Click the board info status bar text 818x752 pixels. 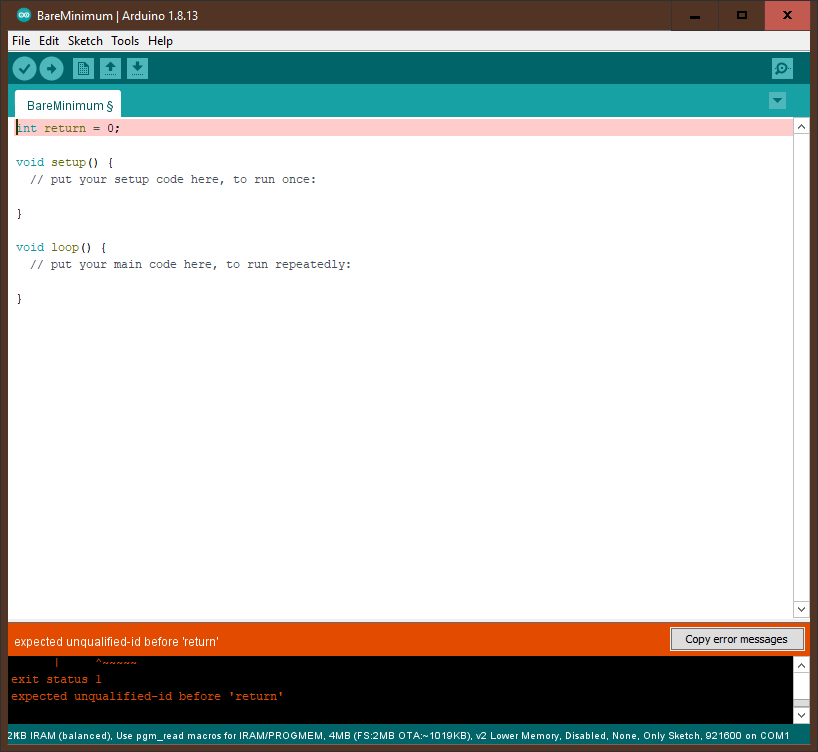(x=399, y=735)
